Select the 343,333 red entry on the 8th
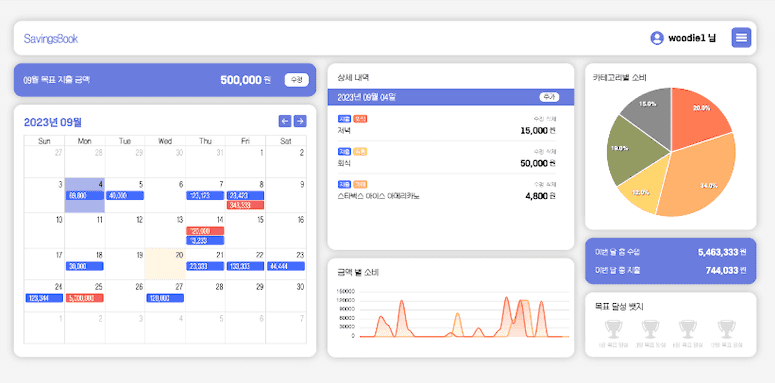This screenshot has height=383, width=775. click(x=245, y=205)
